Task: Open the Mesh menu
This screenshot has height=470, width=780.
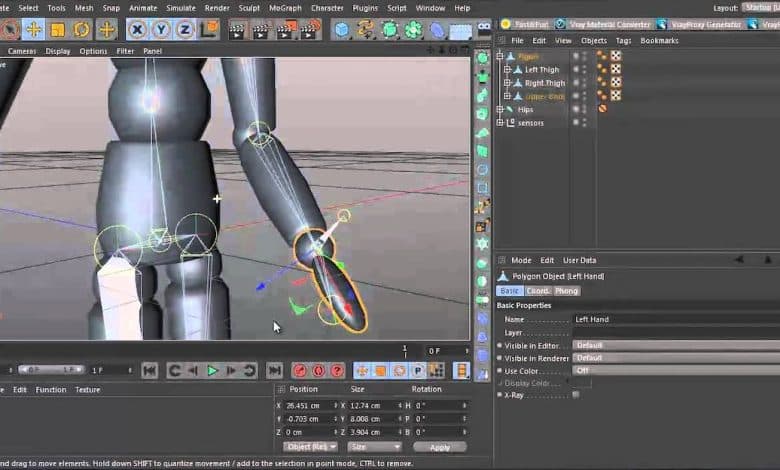Action: click(84, 8)
